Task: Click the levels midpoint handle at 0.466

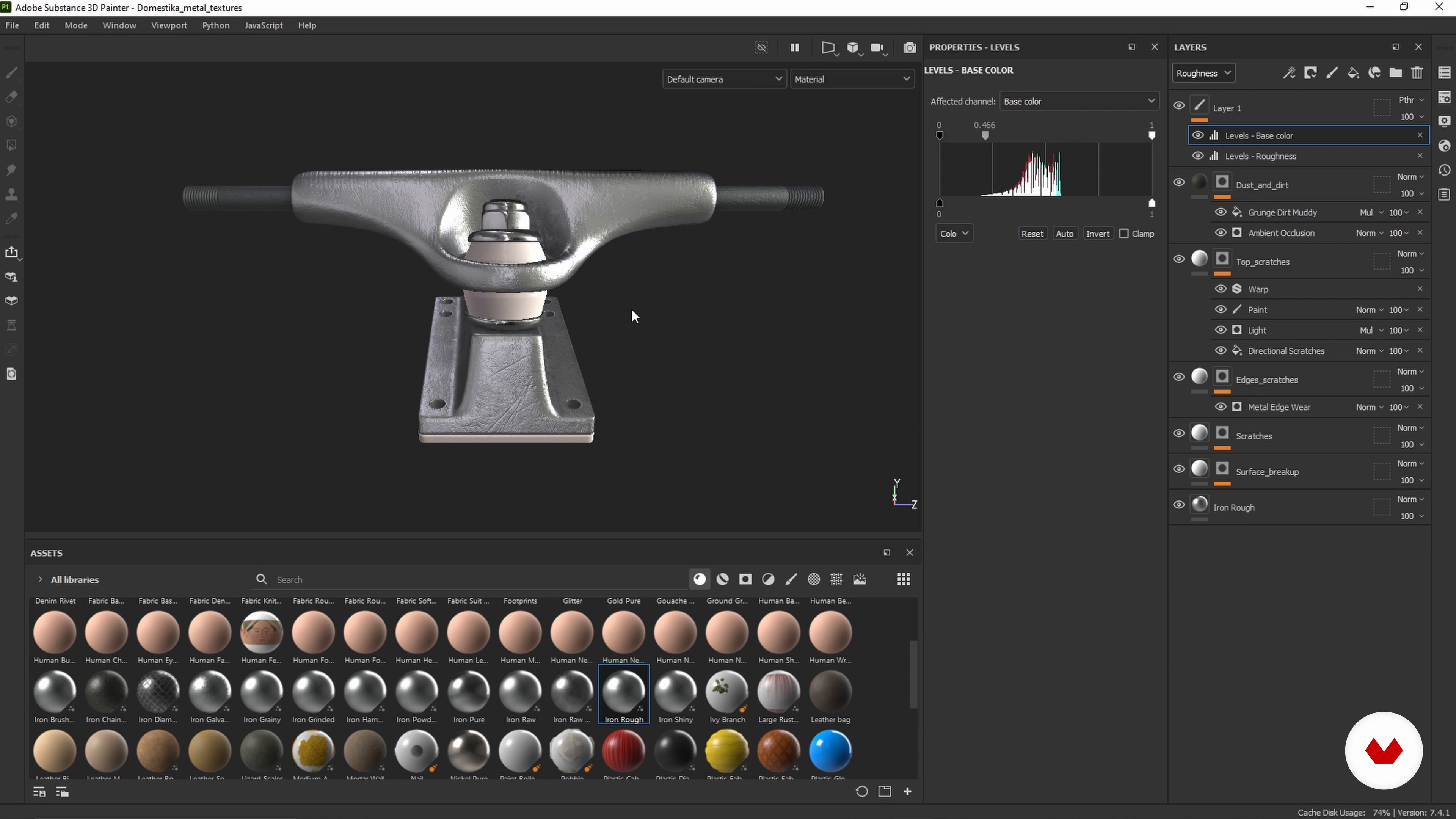Action: pyautogui.click(x=985, y=136)
